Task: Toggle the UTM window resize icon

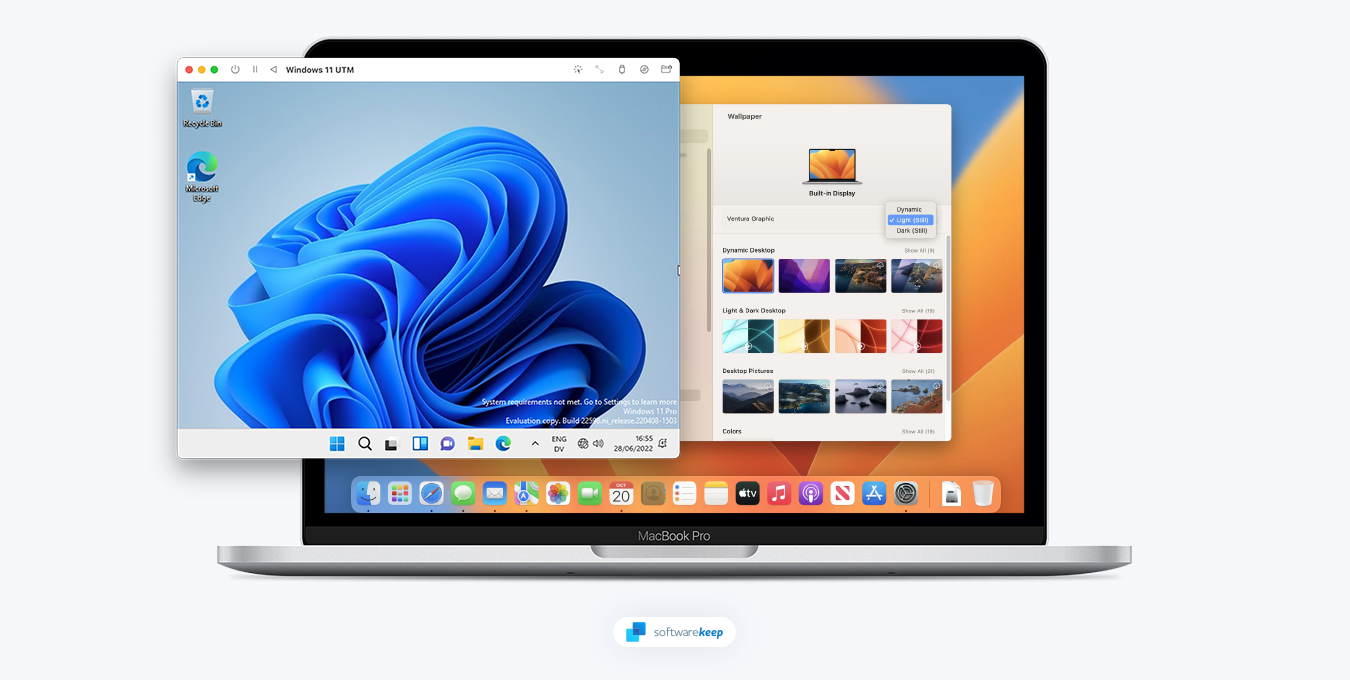Action: pos(599,70)
